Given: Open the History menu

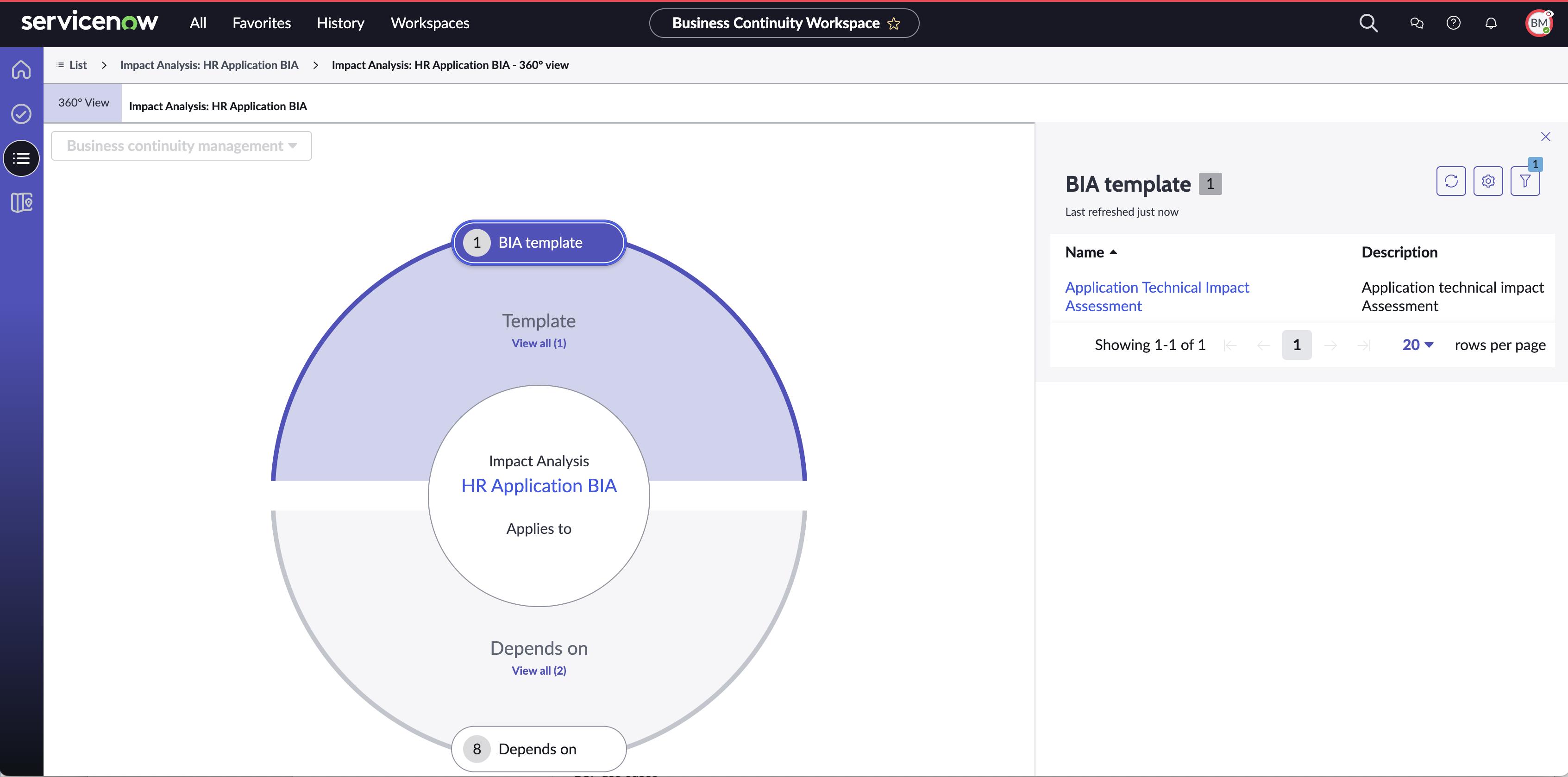Looking at the screenshot, I should 340,23.
